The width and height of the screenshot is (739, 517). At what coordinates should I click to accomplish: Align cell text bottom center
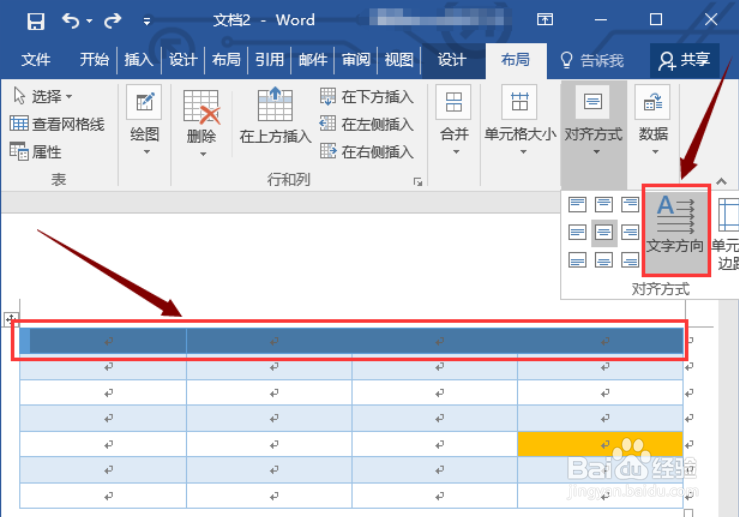pos(604,260)
